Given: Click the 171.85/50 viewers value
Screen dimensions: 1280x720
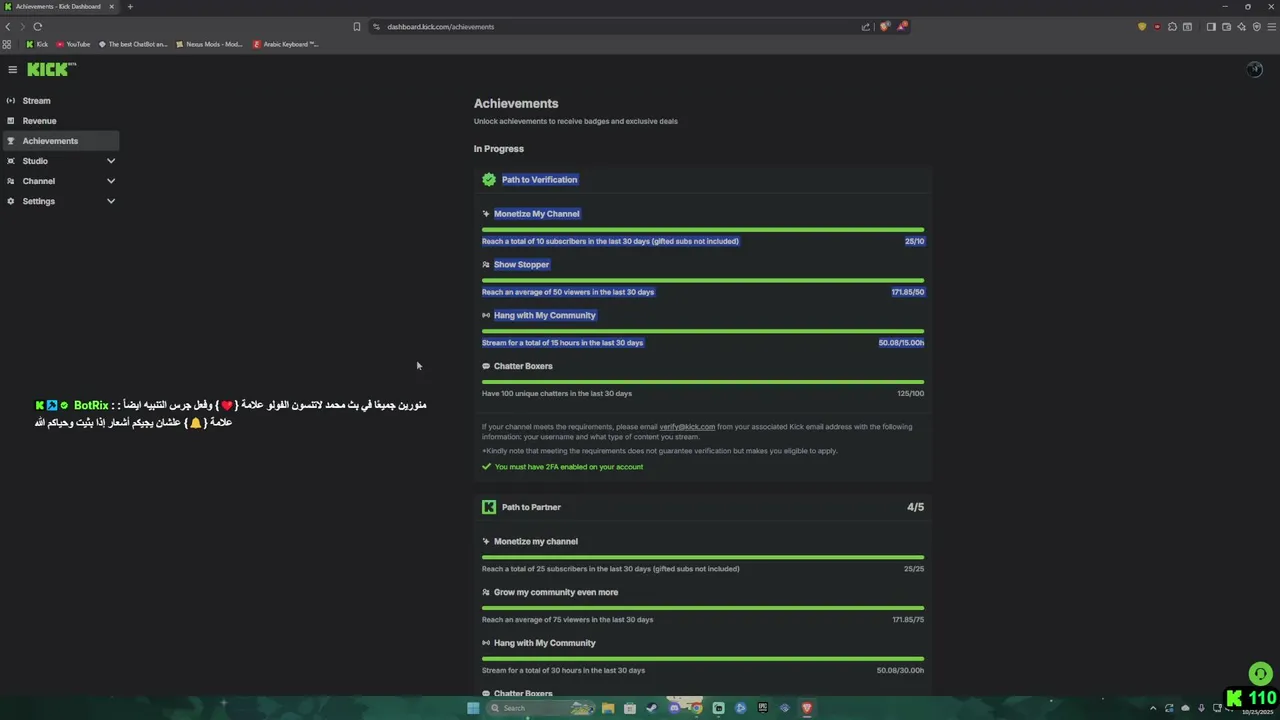Looking at the screenshot, I should (x=908, y=292).
